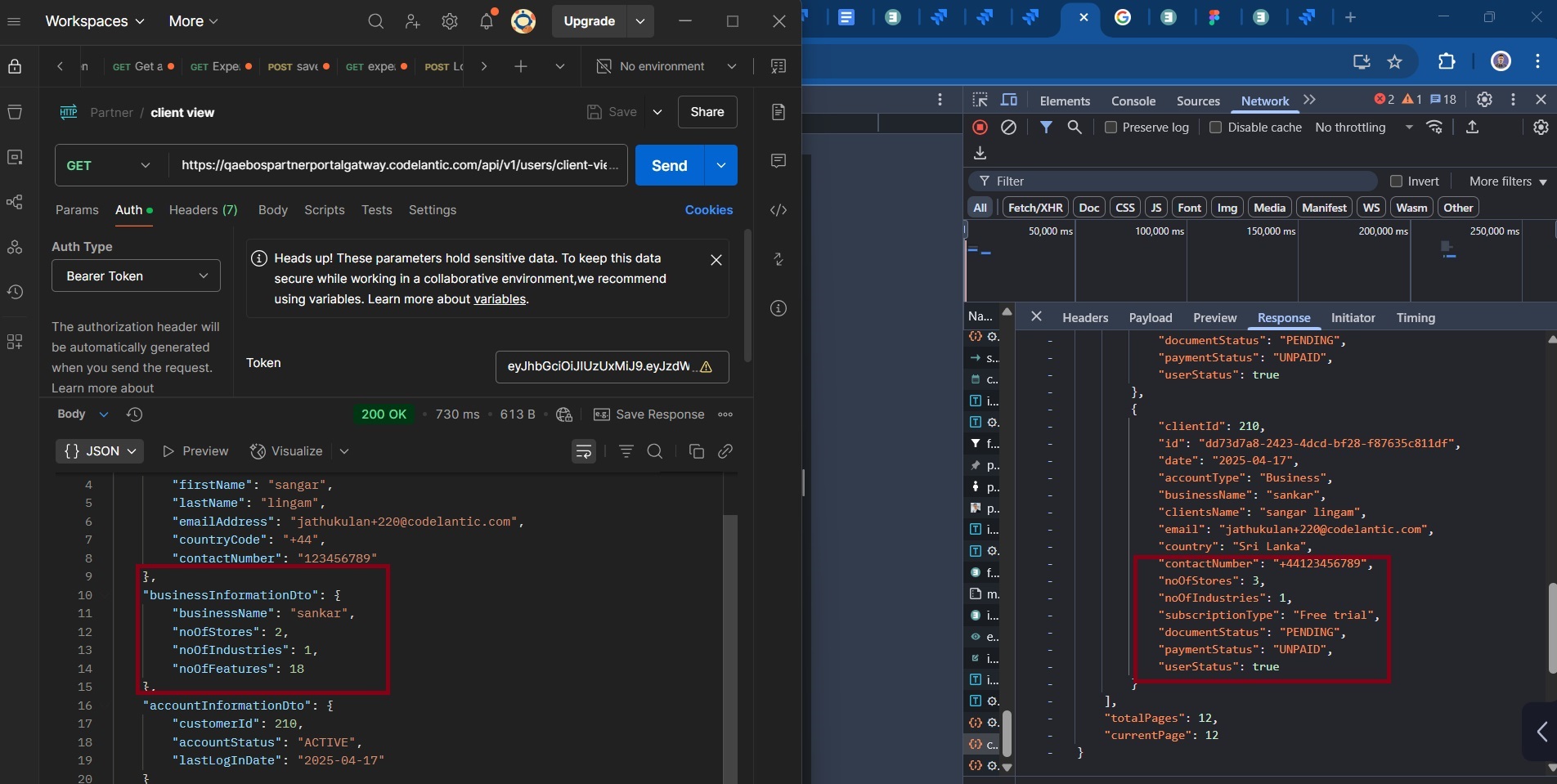Switch to Headers (7) tab in Postman

pyautogui.click(x=203, y=210)
